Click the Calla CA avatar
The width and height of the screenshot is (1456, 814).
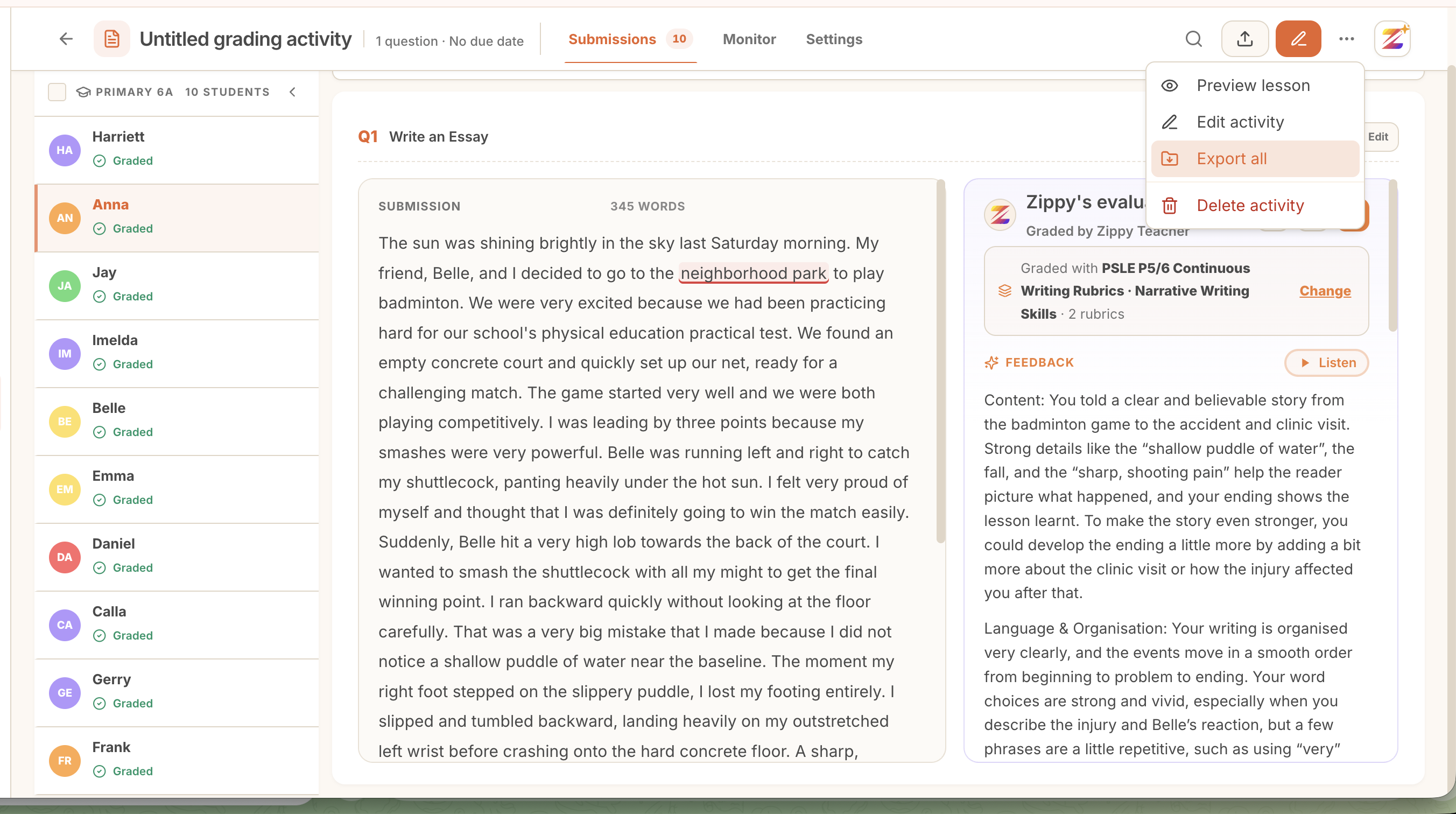(x=65, y=624)
